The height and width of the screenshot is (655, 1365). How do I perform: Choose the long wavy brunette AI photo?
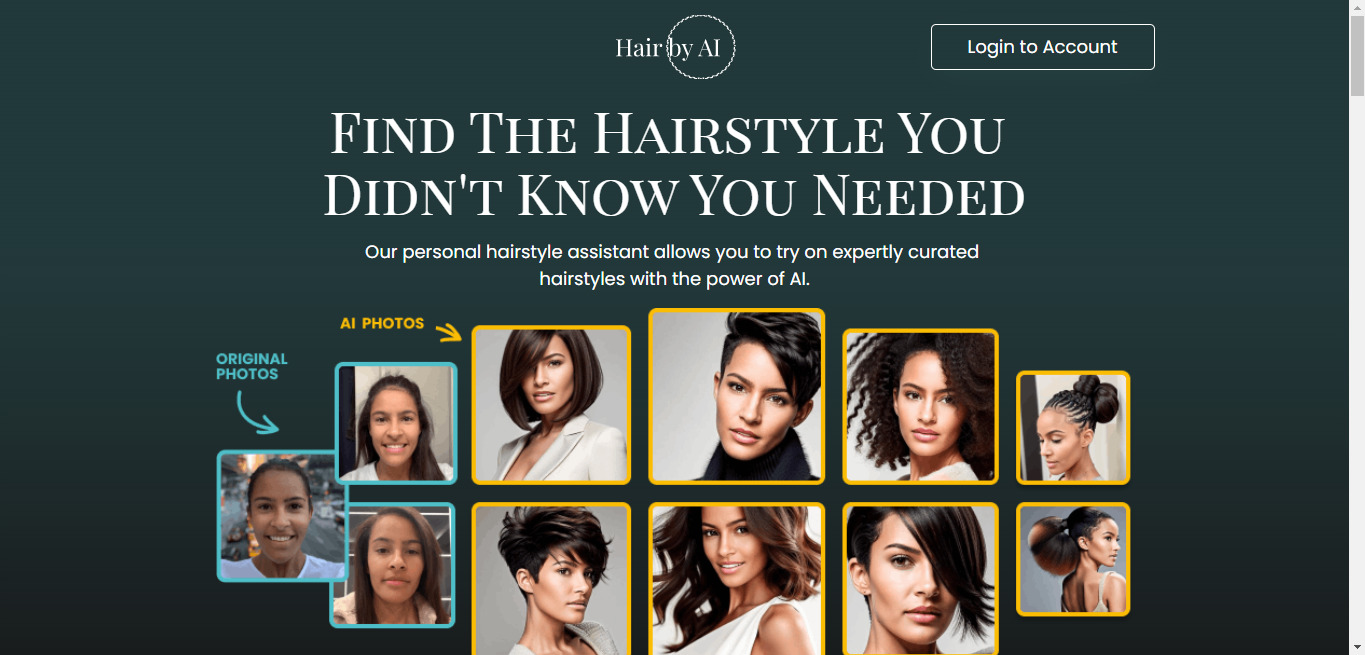pos(737,579)
